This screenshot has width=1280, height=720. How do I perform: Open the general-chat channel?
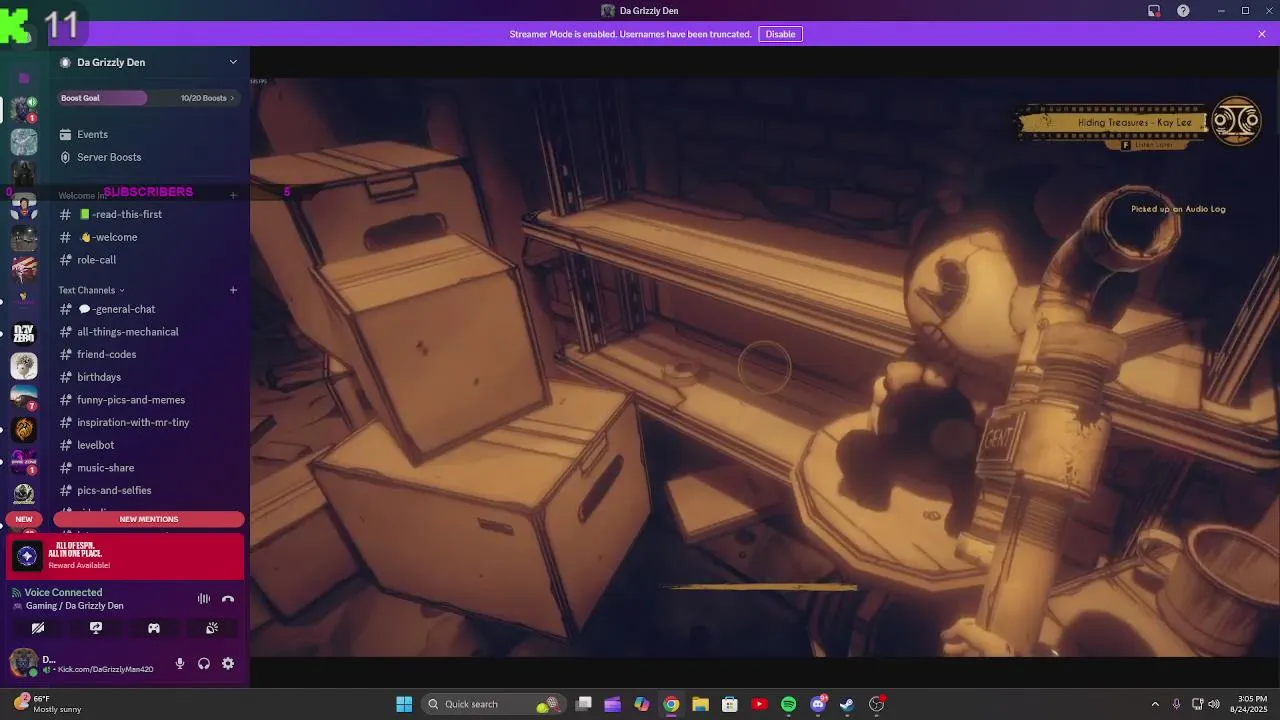(x=148, y=309)
